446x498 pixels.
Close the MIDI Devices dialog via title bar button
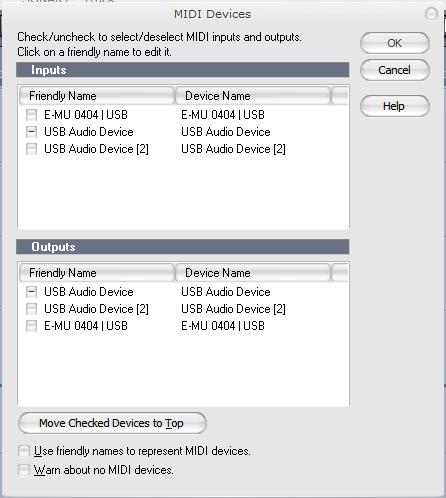pyautogui.click(x=431, y=14)
